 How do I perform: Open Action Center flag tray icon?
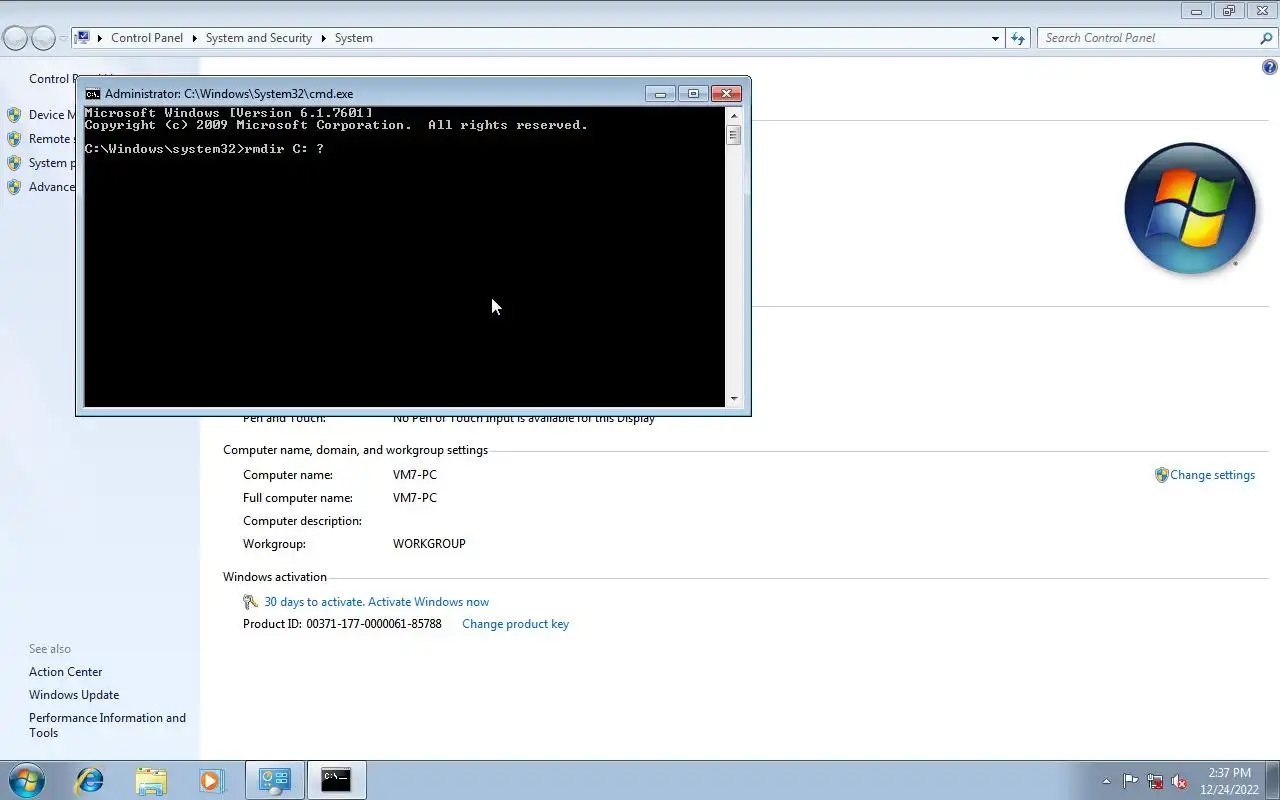click(x=1130, y=781)
